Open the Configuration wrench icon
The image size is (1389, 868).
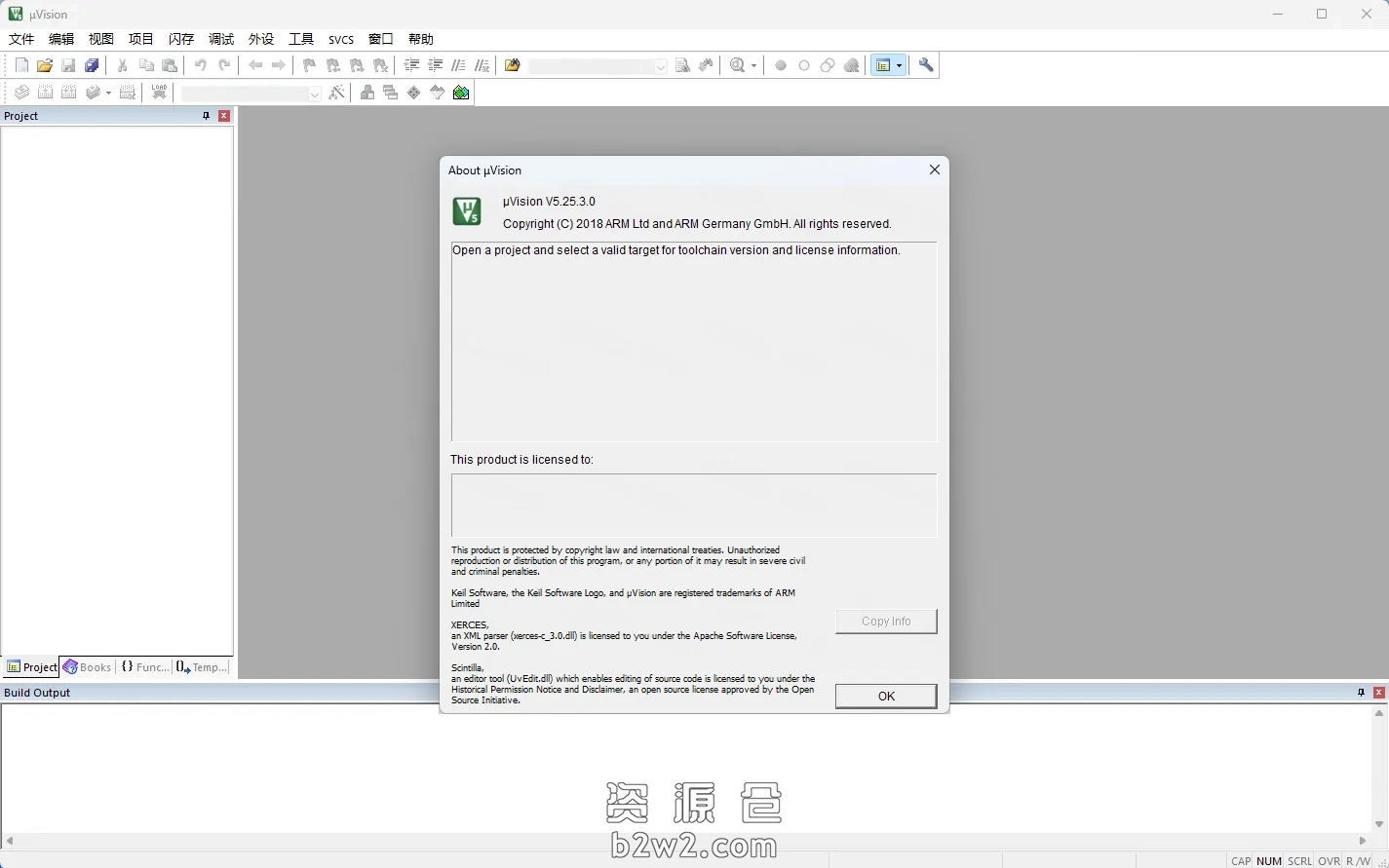pyautogui.click(x=926, y=65)
